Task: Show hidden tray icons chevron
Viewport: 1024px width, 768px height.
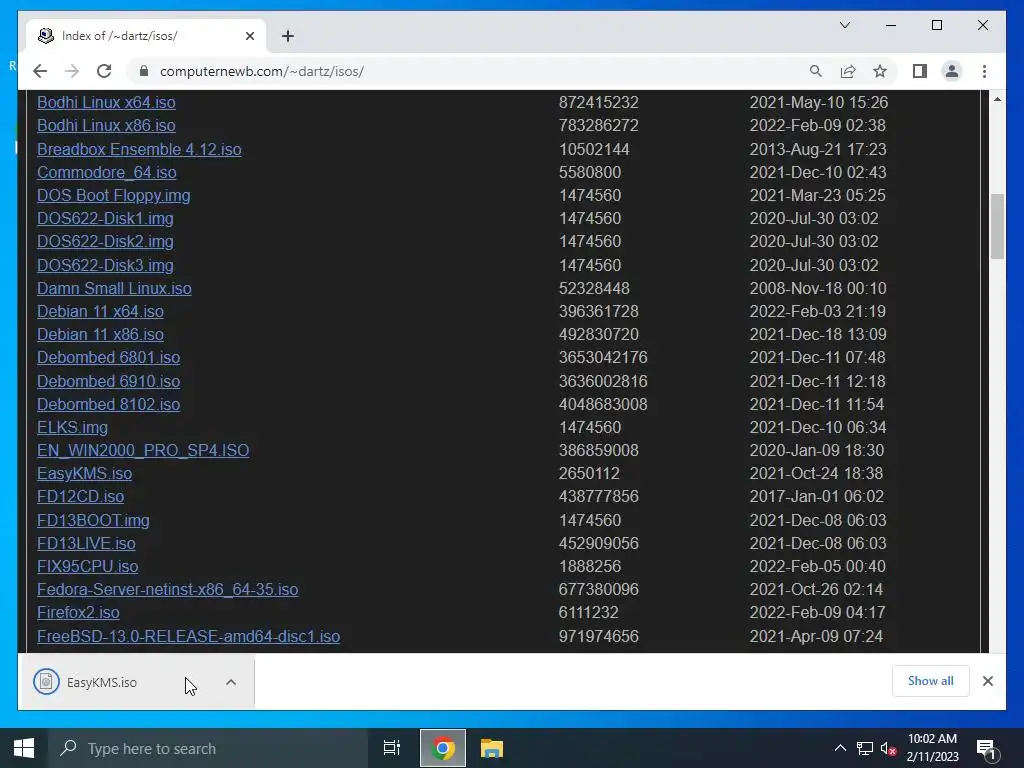Action: [x=840, y=748]
